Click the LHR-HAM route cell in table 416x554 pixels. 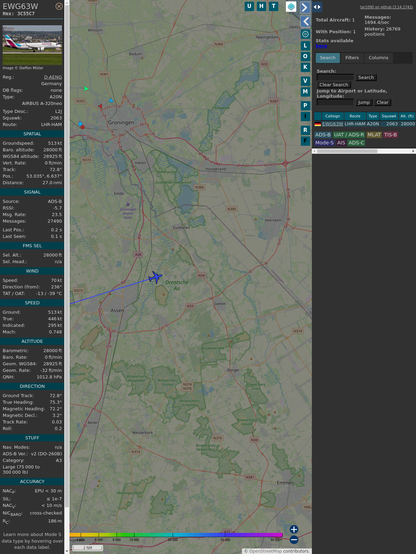[355, 124]
